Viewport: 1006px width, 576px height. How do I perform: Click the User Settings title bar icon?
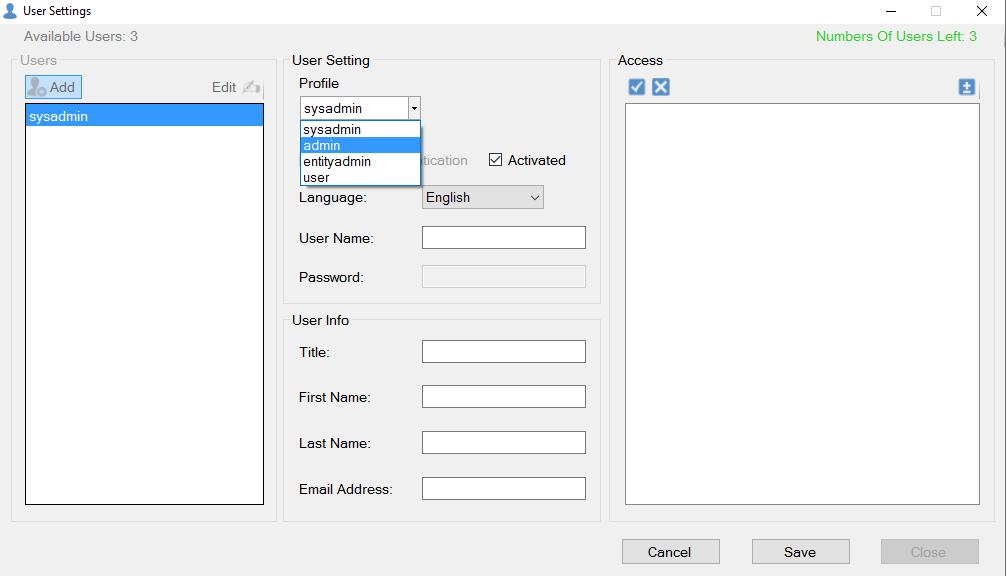(x=10, y=11)
